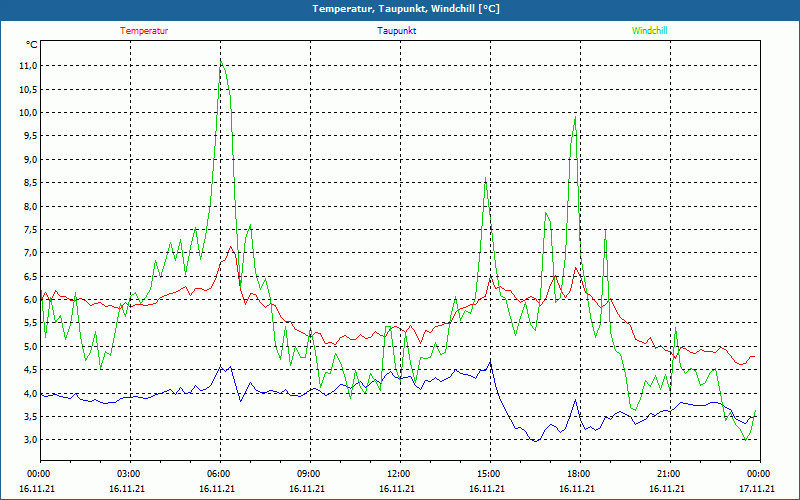The height and width of the screenshot is (500, 800).
Task: Click the 6,5 y-axis value
Action: point(30,276)
